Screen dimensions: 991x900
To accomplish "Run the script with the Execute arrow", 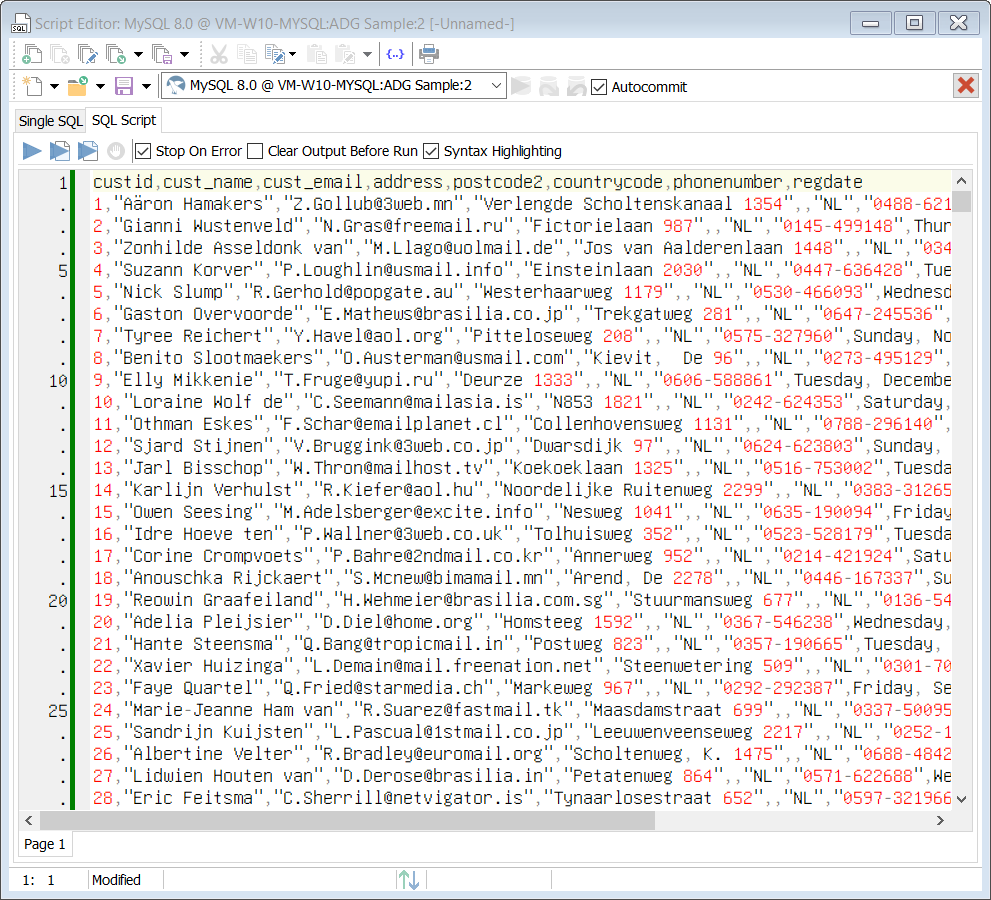I will [32, 151].
